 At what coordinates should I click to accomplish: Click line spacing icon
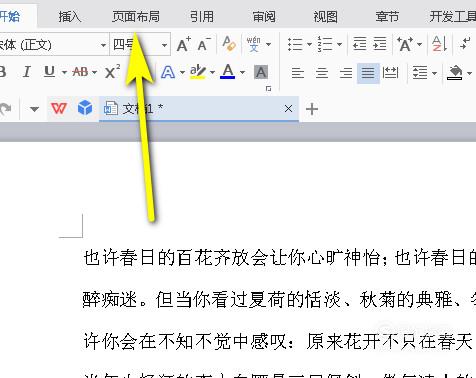pyautogui.click(x=420, y=72)
